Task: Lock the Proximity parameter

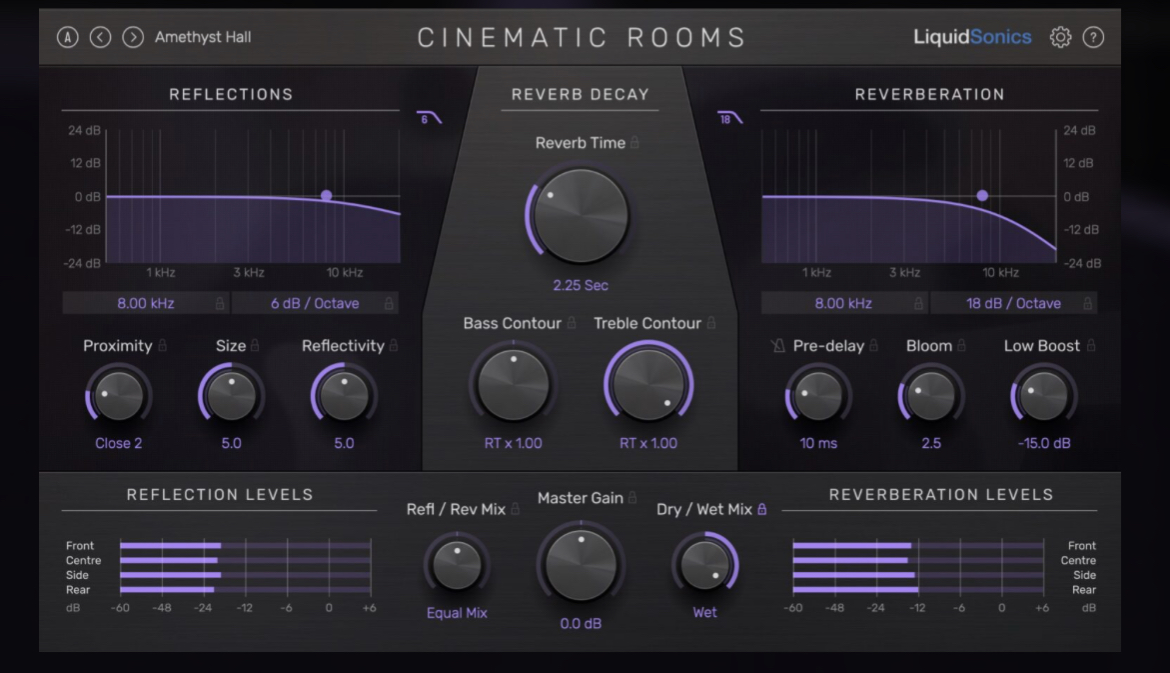Action: (163, 345)
